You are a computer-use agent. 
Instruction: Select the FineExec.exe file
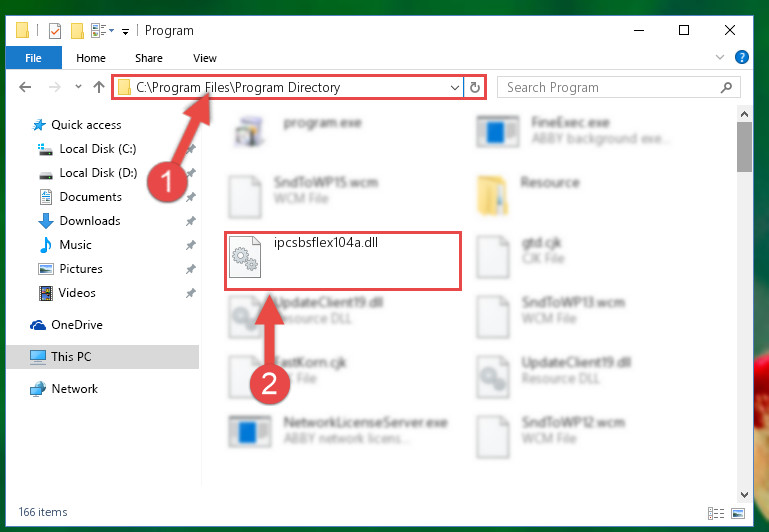click(x=574, y=130)
